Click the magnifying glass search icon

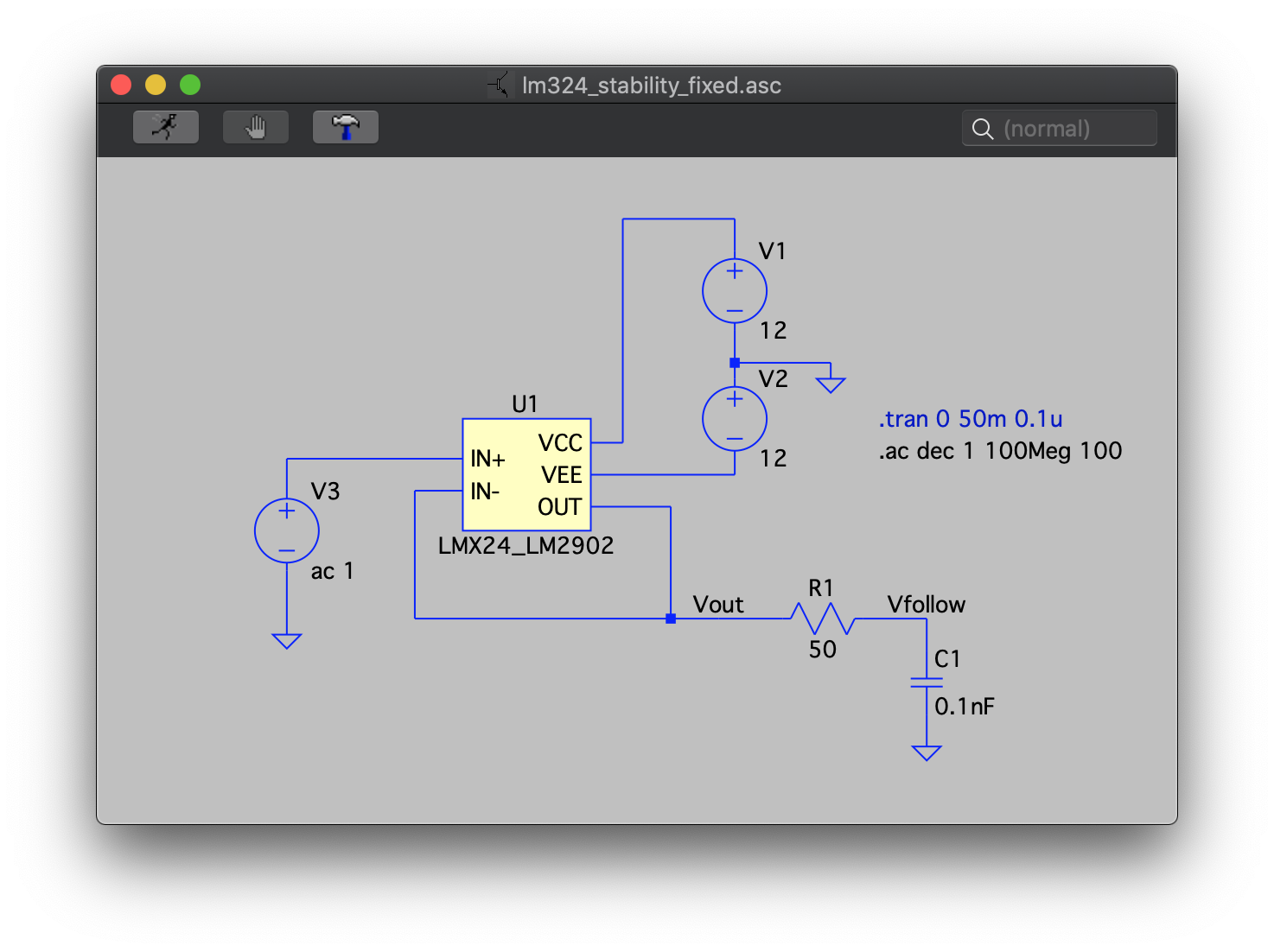(982, 129)
